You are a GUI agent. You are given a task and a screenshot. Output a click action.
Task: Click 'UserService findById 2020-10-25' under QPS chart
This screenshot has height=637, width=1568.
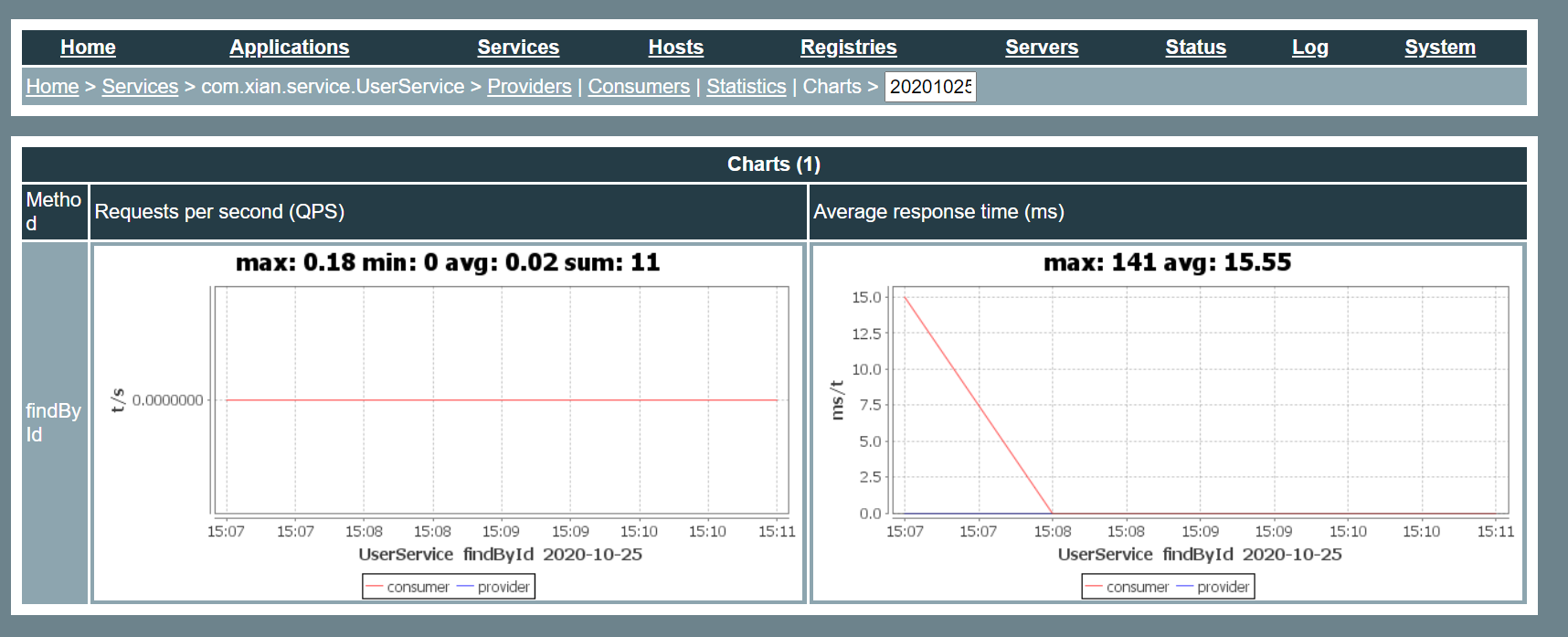point(501,555)
